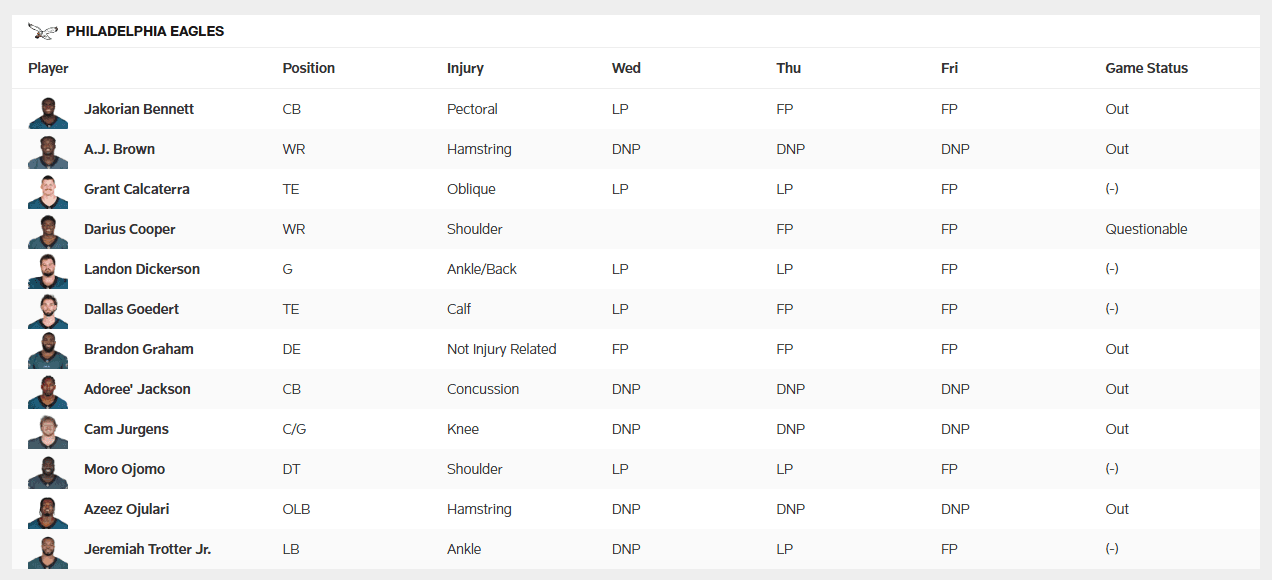Click the Player column header
This screenshot has width=1272, height=580.
[x=48, y=68]
